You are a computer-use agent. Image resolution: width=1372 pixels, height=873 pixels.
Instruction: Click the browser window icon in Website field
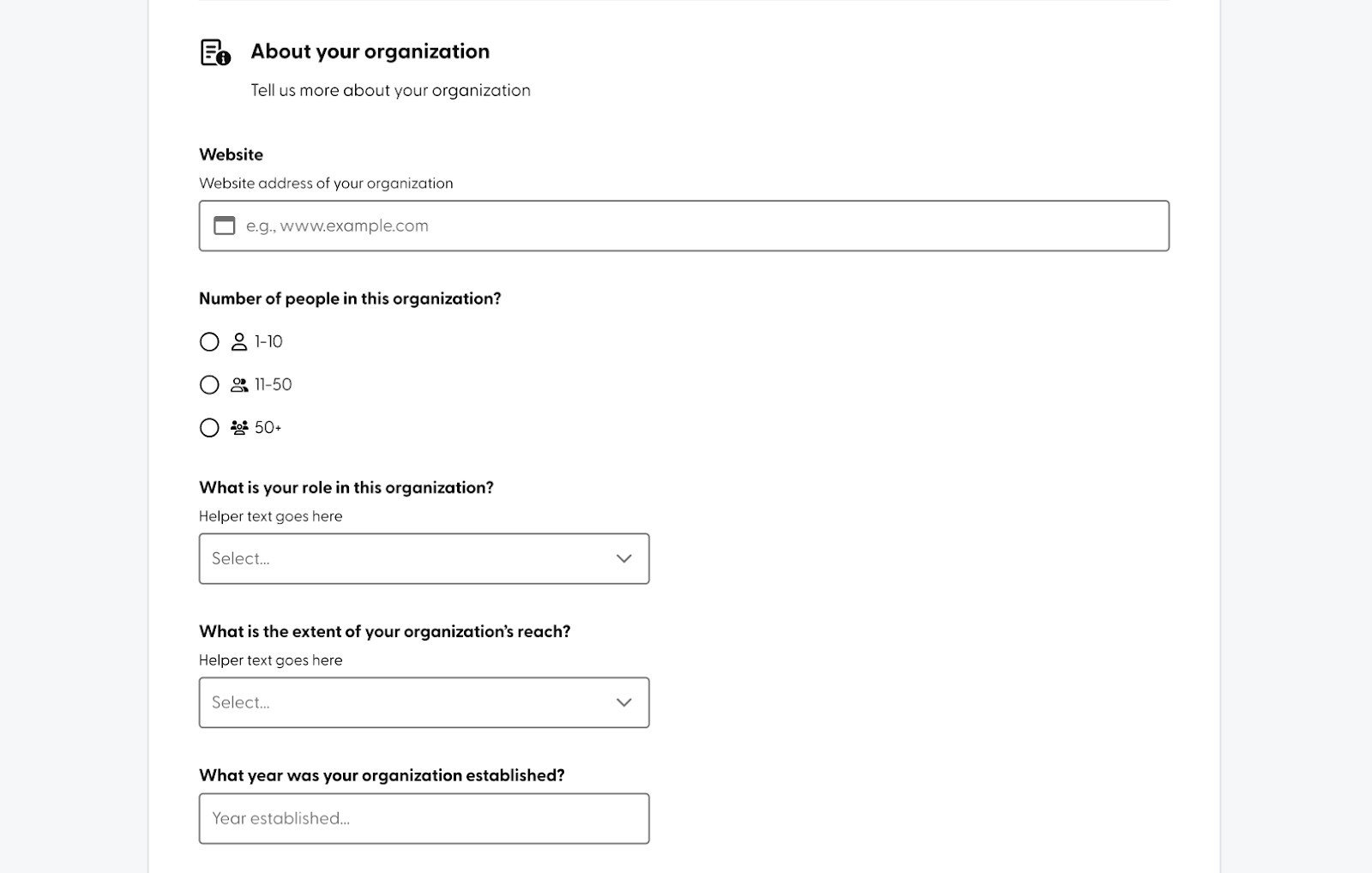coord(225,226)
